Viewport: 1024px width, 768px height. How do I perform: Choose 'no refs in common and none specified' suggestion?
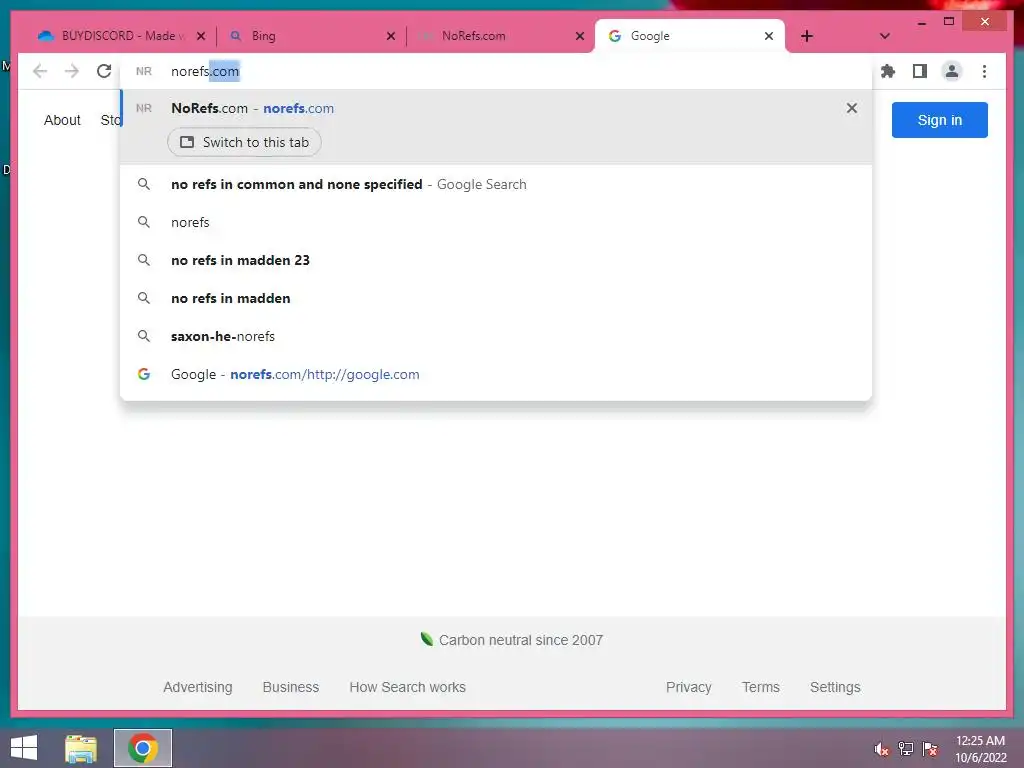tap(496, 184)
